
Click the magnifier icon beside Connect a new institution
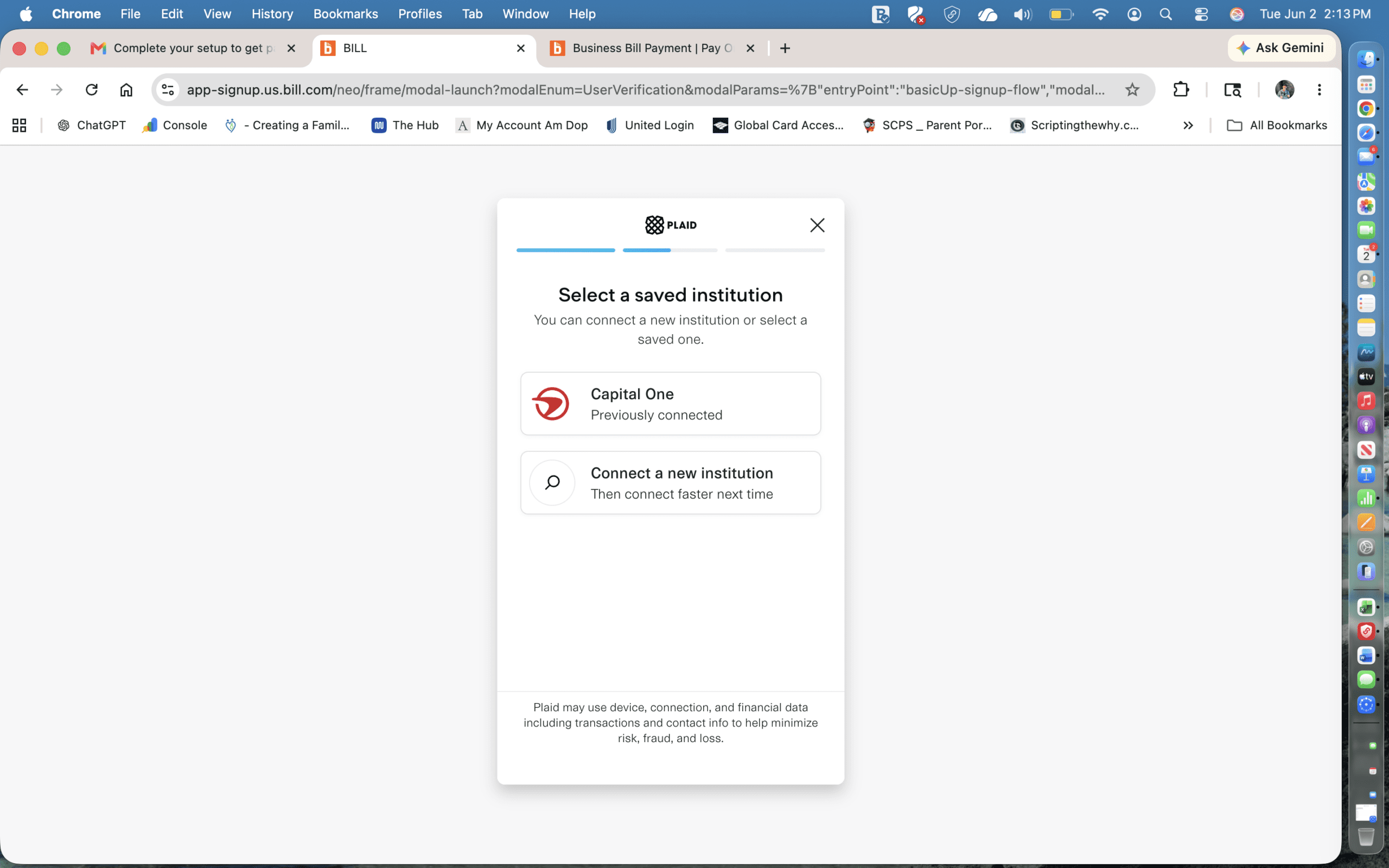pyautogui.click(x=552, y=483)
